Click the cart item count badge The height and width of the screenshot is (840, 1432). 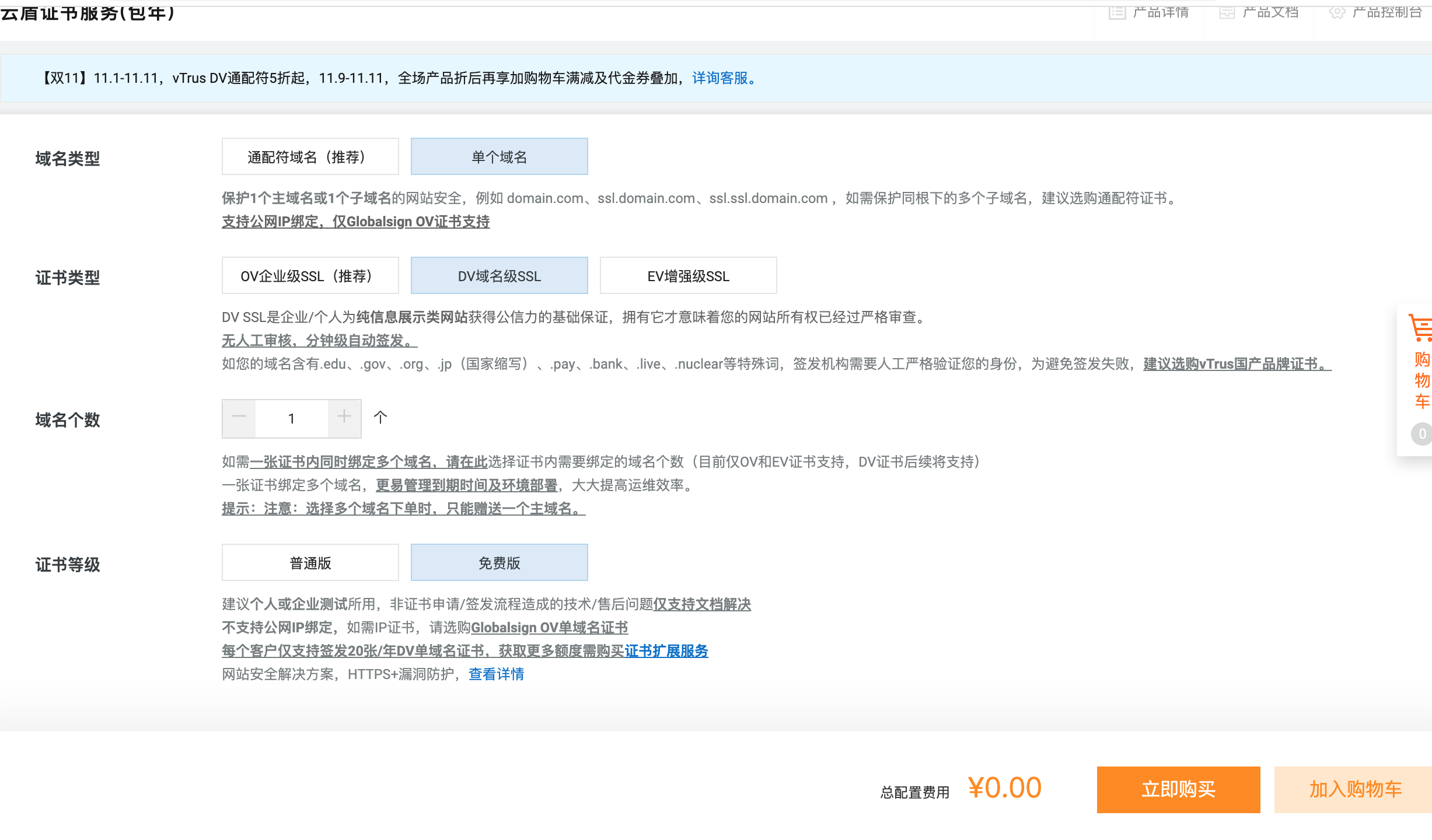click(x=1422, y=434)
